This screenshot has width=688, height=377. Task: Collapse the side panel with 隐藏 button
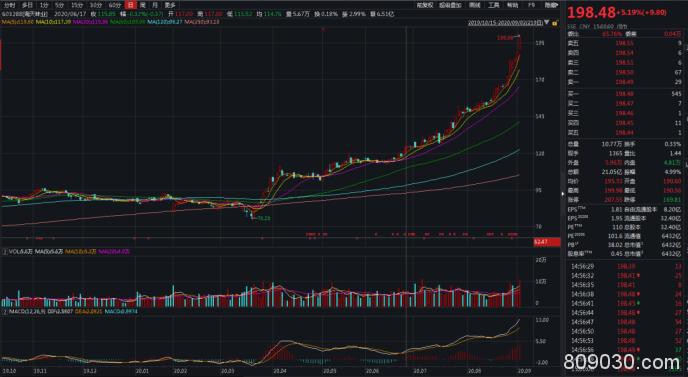point(551,5)
